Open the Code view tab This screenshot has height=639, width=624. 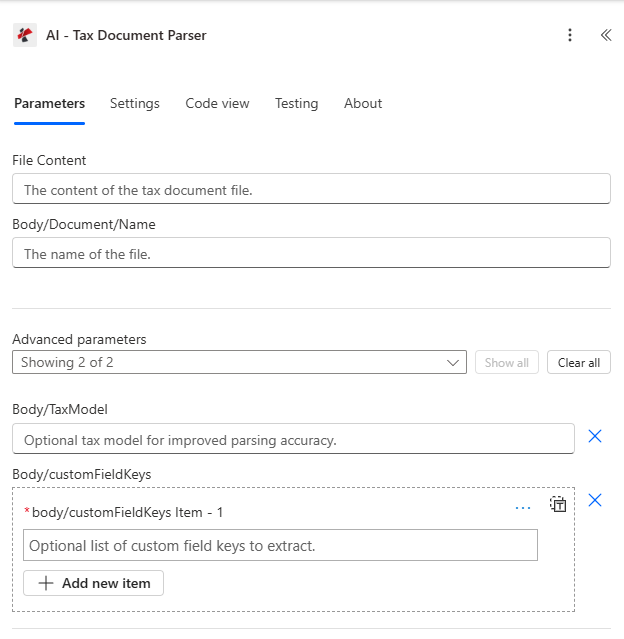click(217, 104)
